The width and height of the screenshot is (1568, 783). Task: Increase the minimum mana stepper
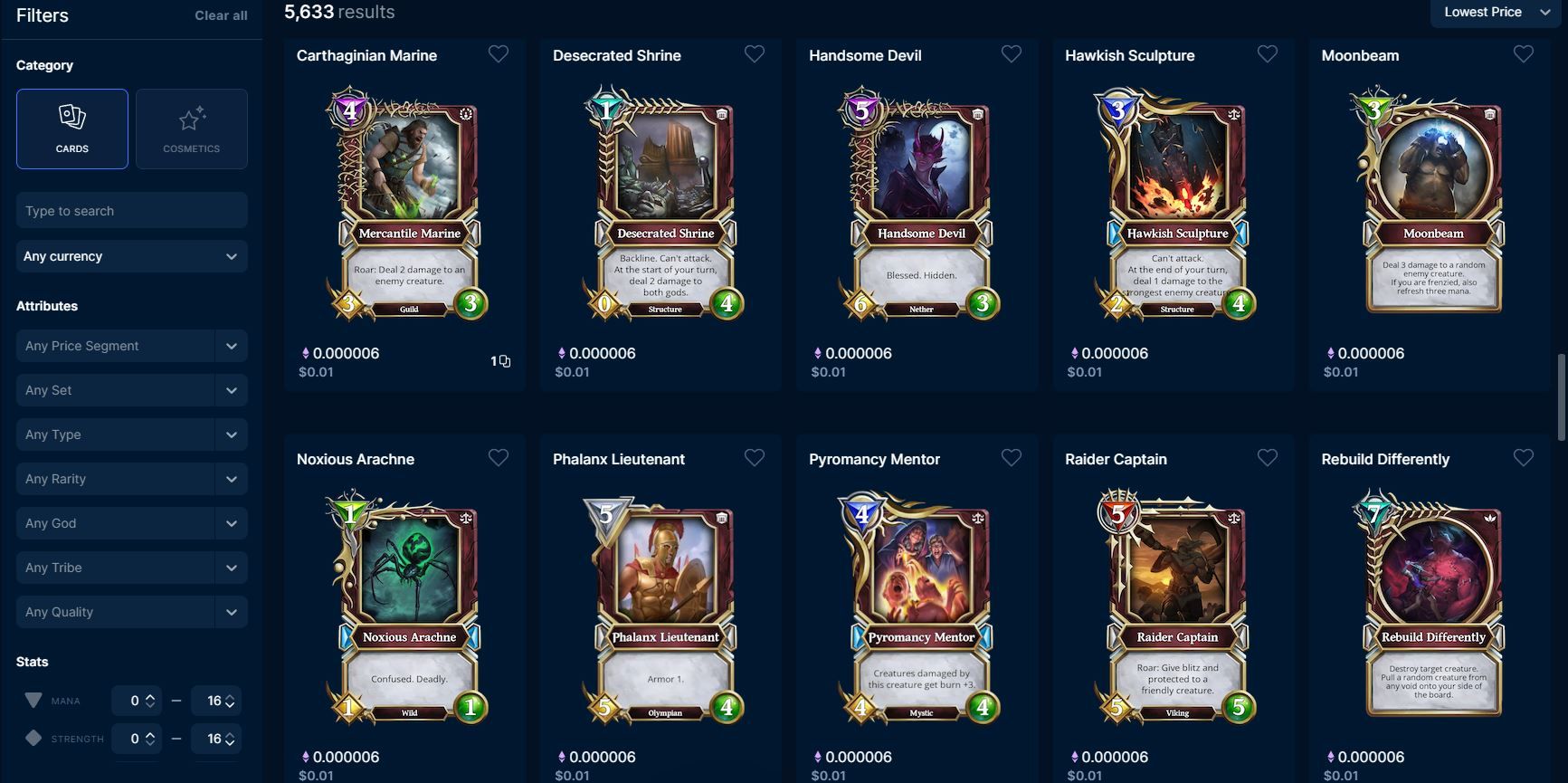point(150,696)
